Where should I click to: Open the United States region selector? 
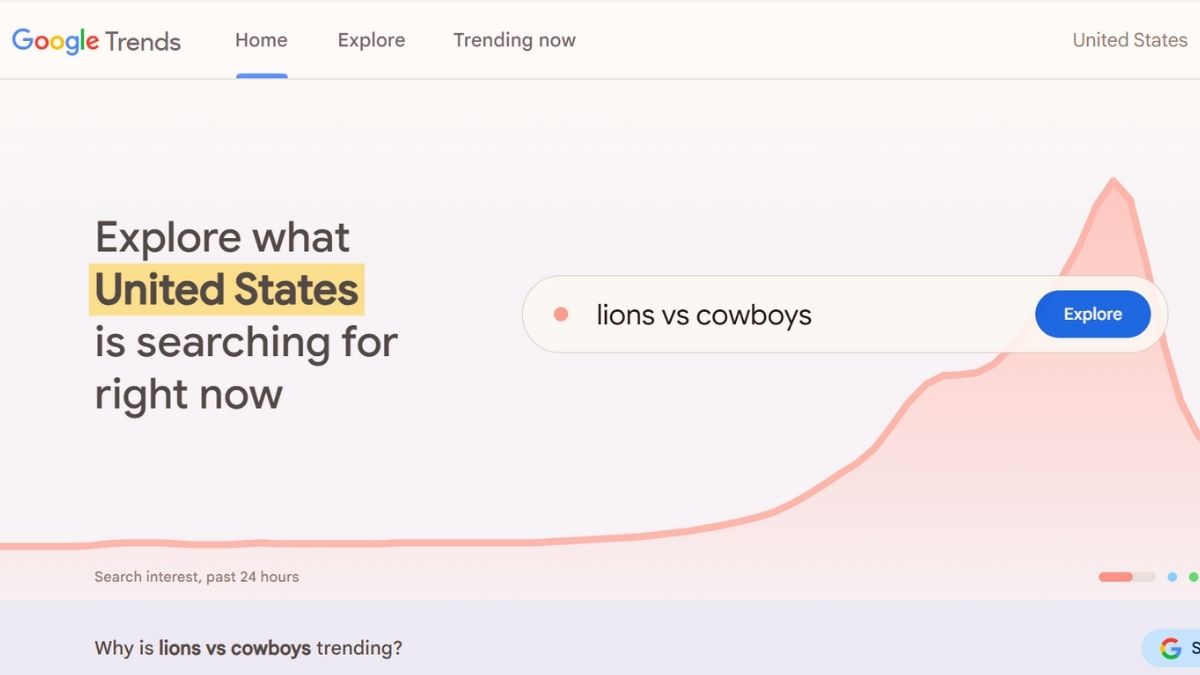pos(1129,40)
